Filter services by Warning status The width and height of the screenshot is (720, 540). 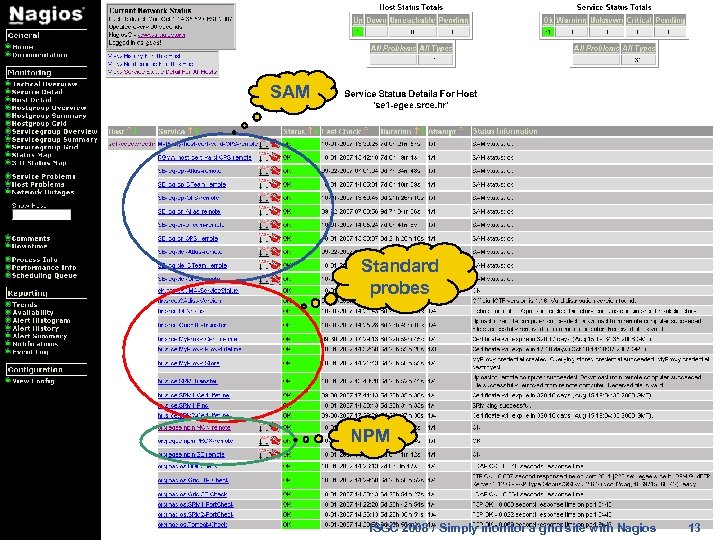[571, 20]
